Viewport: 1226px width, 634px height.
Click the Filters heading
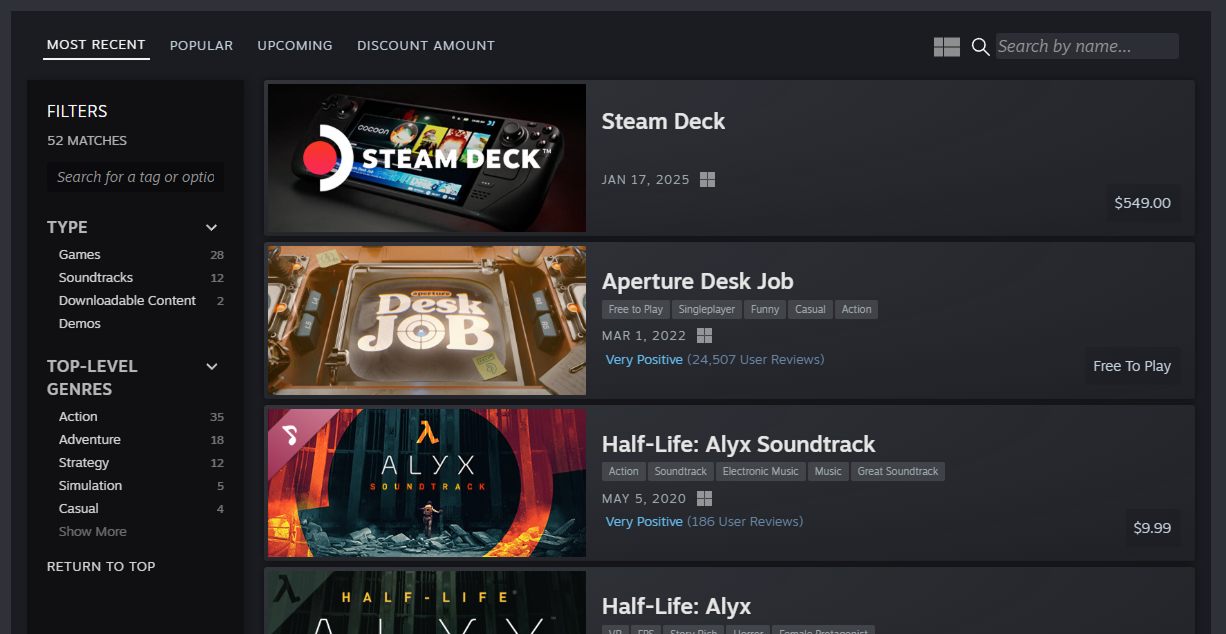pyautogui.click(x=77, y=111)
